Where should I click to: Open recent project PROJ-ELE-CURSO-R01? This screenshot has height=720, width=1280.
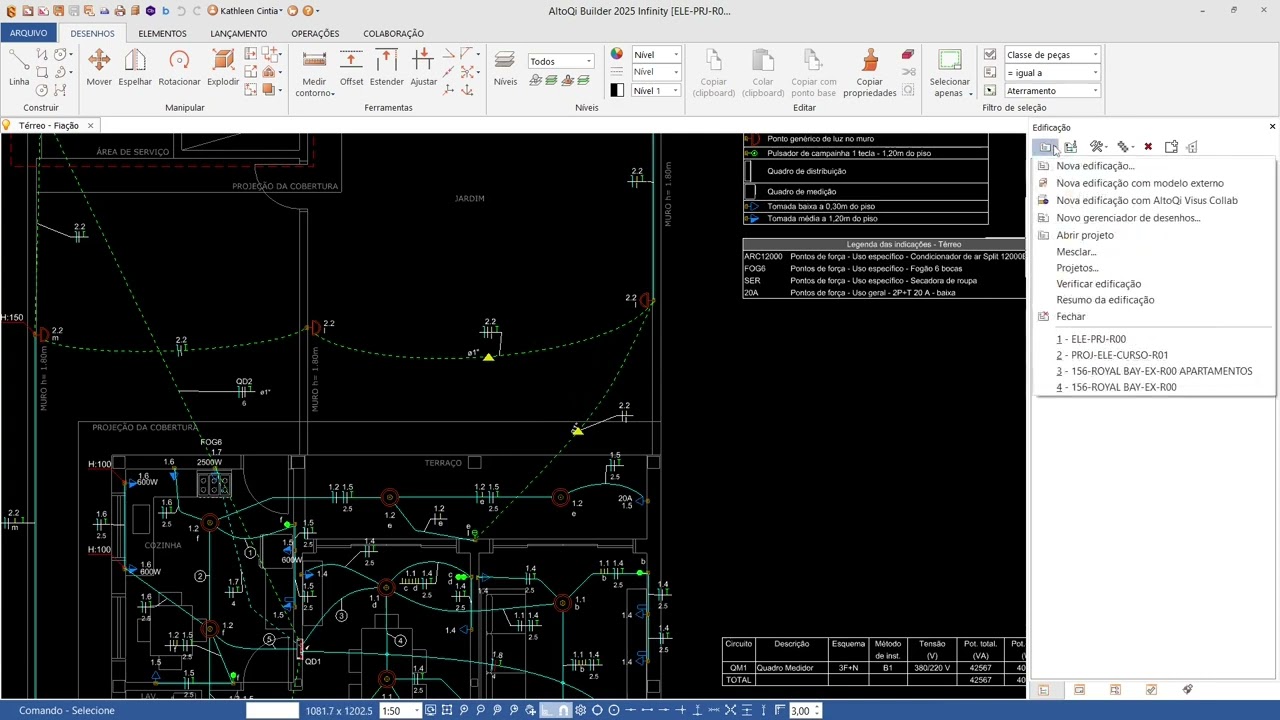coord(1119,355)
